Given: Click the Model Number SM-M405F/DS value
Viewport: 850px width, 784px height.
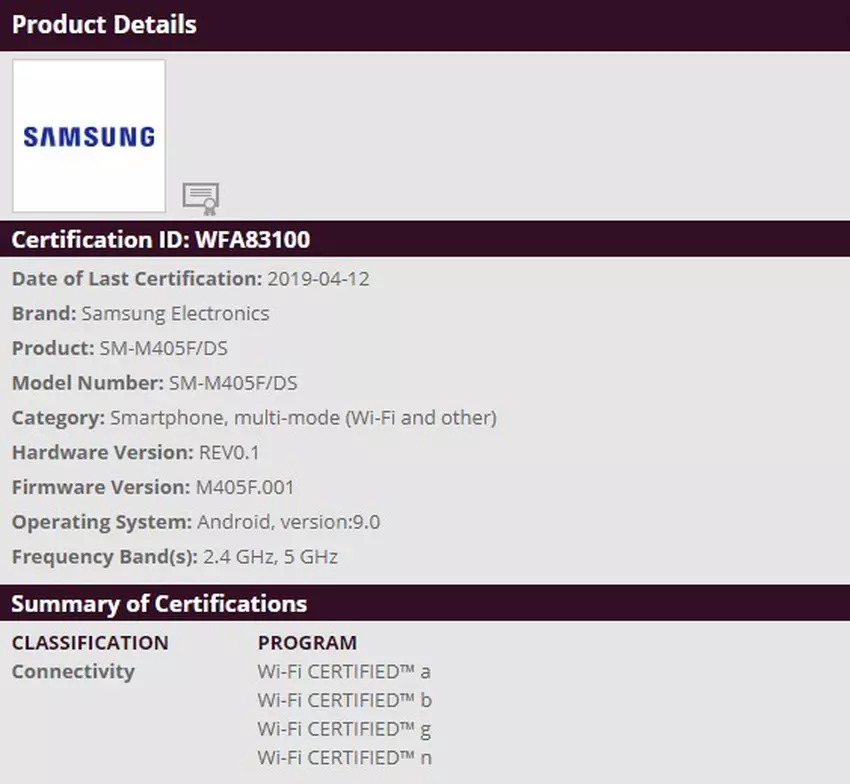Looking at the screenshot, I should point(233,383).
